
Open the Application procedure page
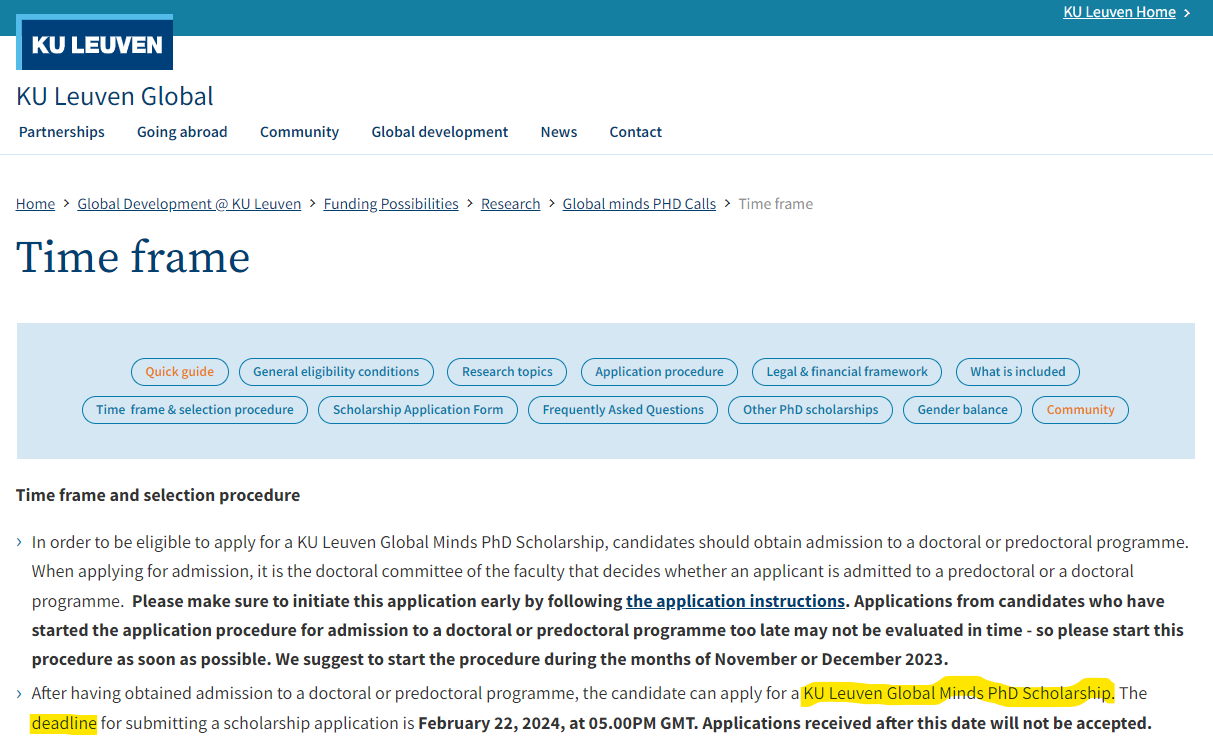click(x=659, y=372)
